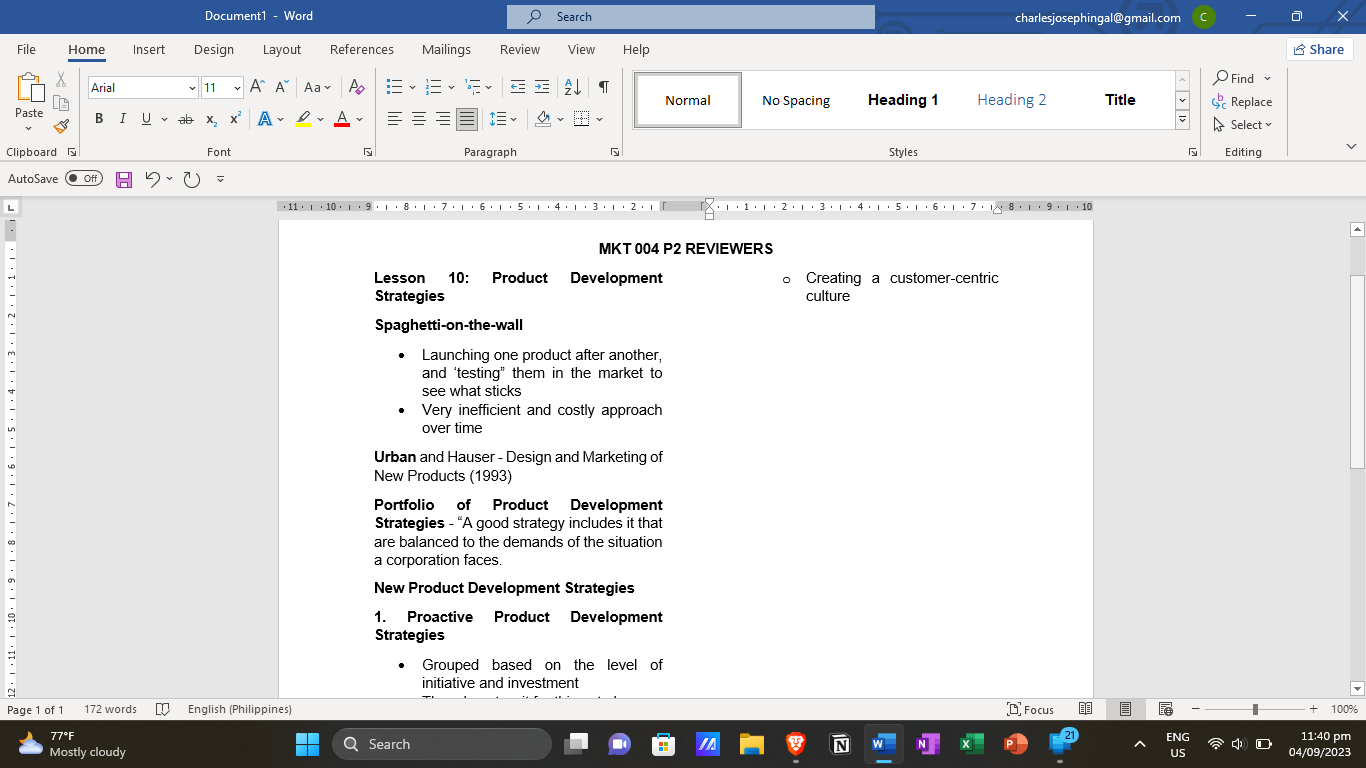Click the Cut scissors icon
The image size is (1366, 768).
61,80
